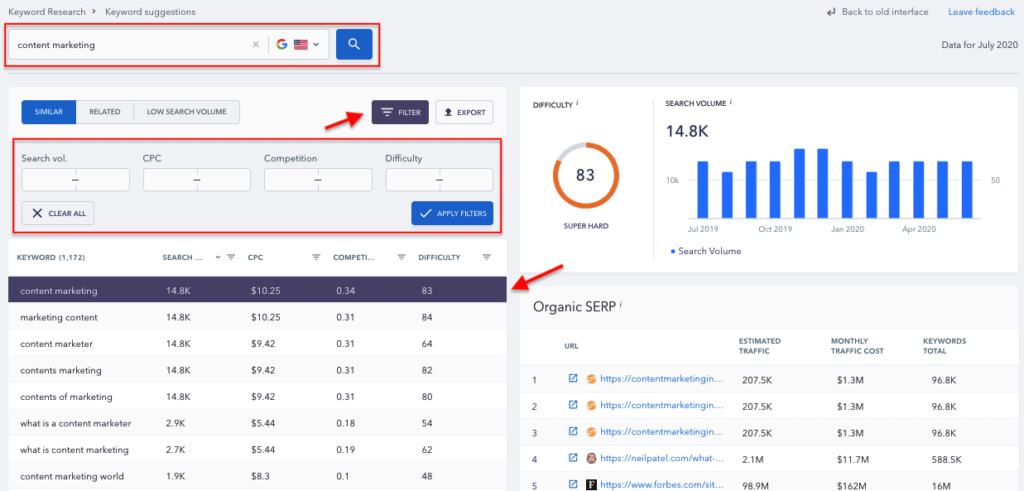The height and width of the screenshot is (491, 1024).
Task: Select the Similar tab
Action: (x=48, y=112)
